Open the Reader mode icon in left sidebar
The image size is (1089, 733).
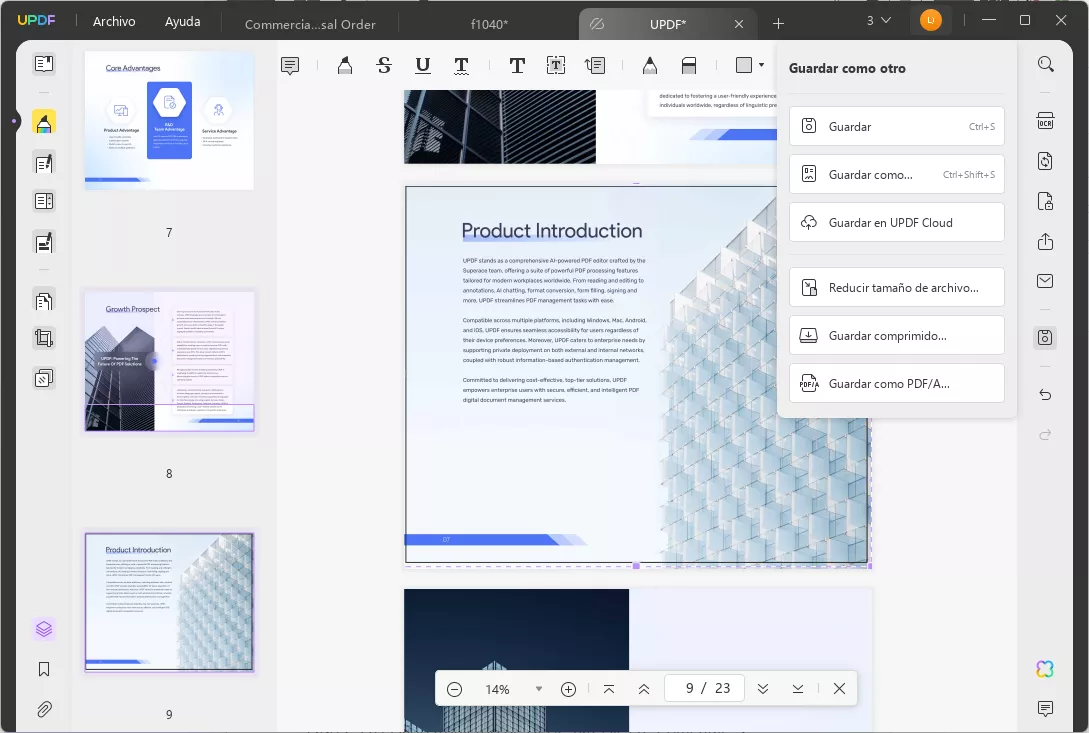point(44,64)
